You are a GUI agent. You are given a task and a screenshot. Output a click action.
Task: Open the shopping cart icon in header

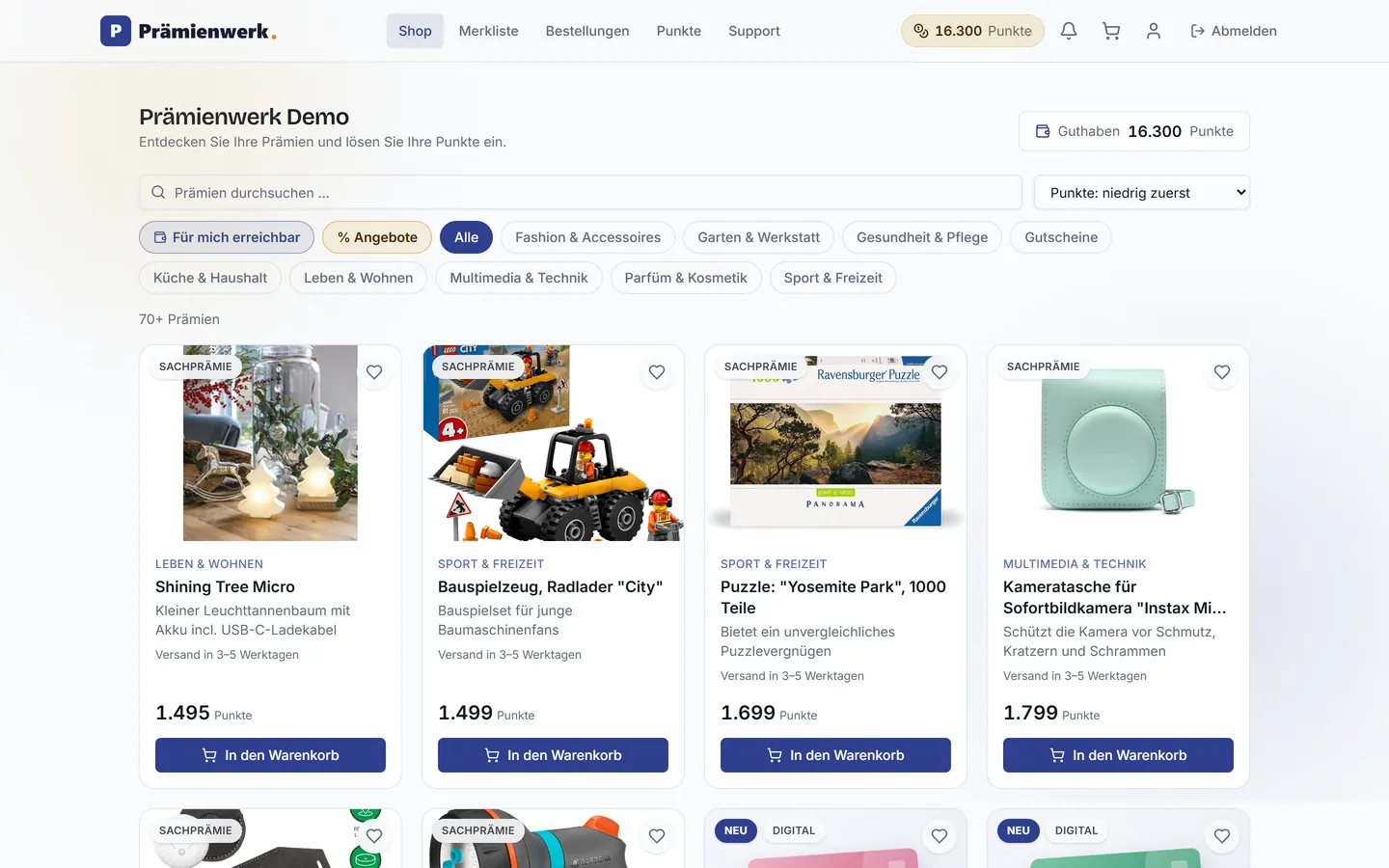pyautogui.click(x=1111, y=31)
